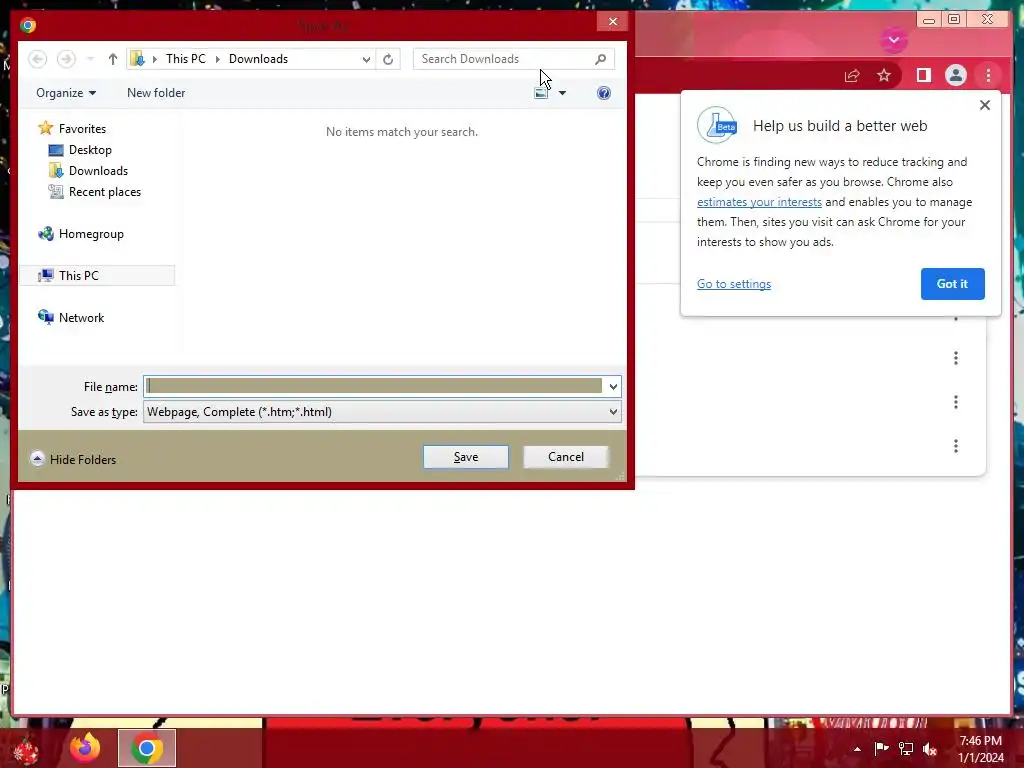This screenshot has height=768, width=1024.
Task: Click the Chrome taskbar icon
Action: click(147, 748)
